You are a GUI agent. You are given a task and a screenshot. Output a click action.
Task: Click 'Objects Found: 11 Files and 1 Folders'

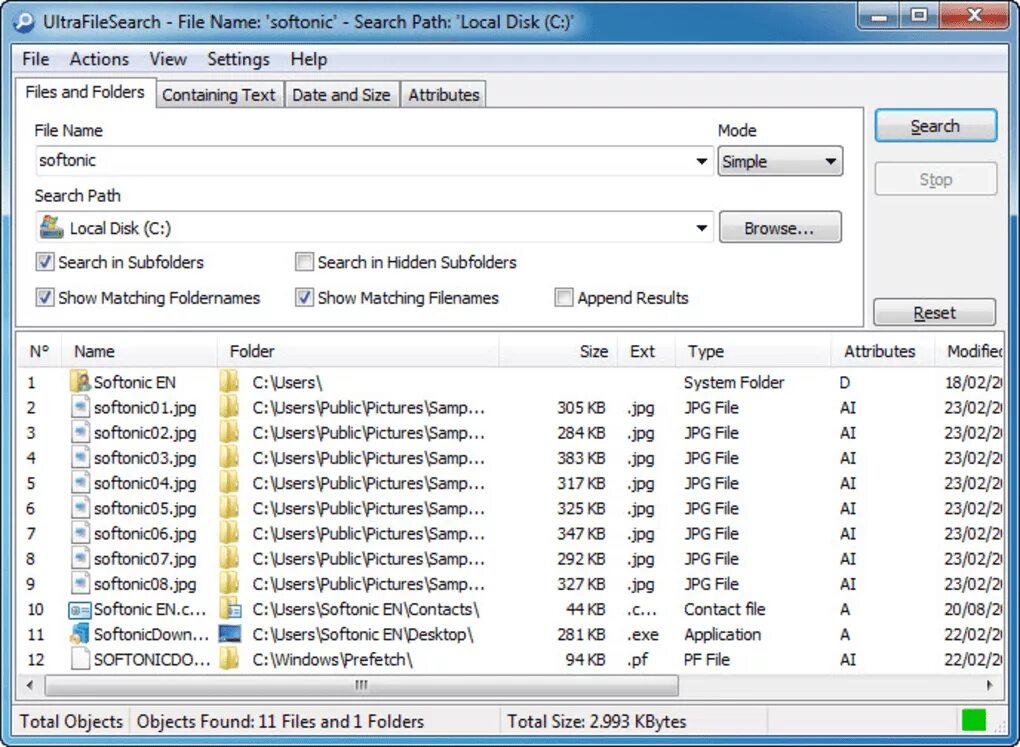[x=280, y=721]
